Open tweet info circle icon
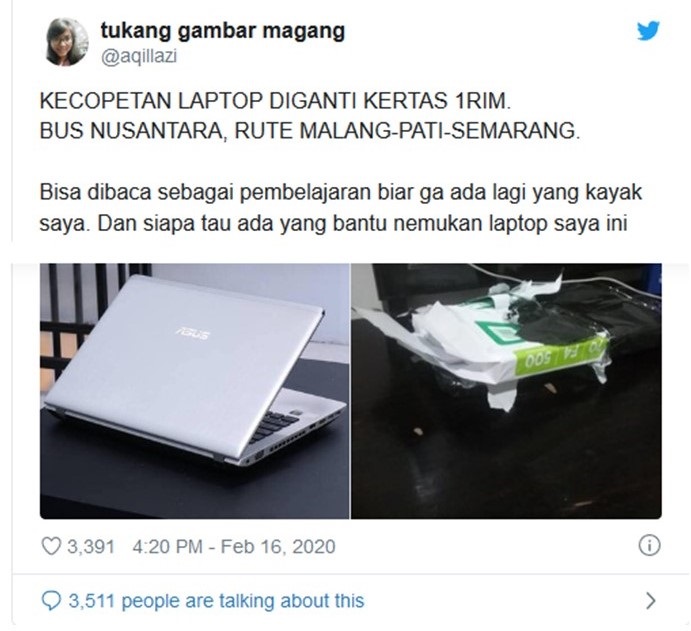 click(x=649, y=546)
